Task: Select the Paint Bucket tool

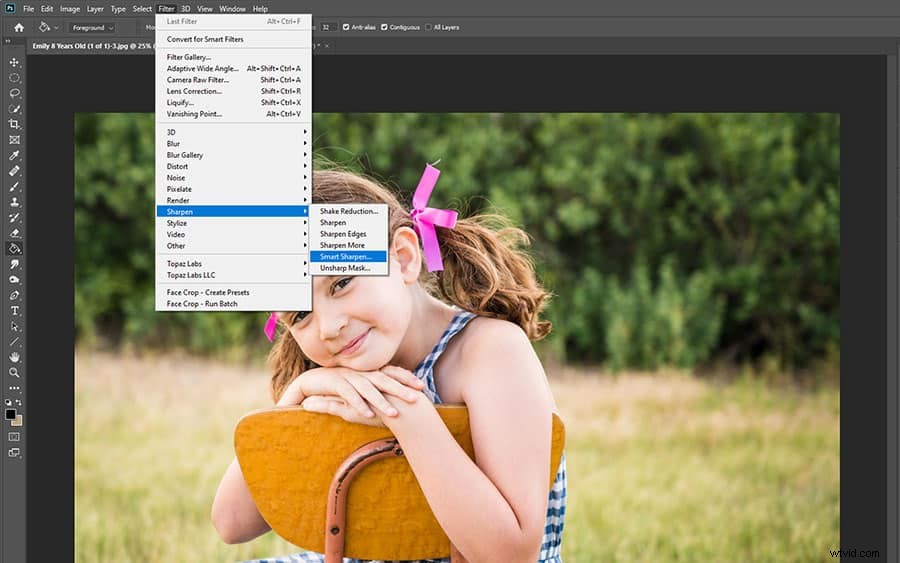Action: point(14,249)
